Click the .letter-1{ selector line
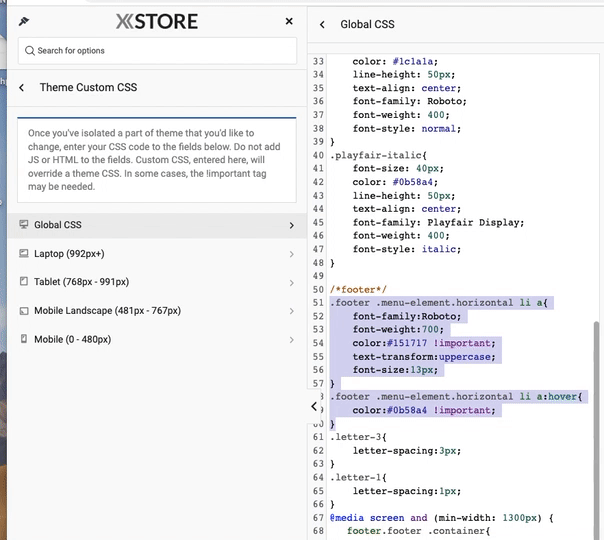The width and height of the screenshot is (604, 540). click(x=358, y=478)
